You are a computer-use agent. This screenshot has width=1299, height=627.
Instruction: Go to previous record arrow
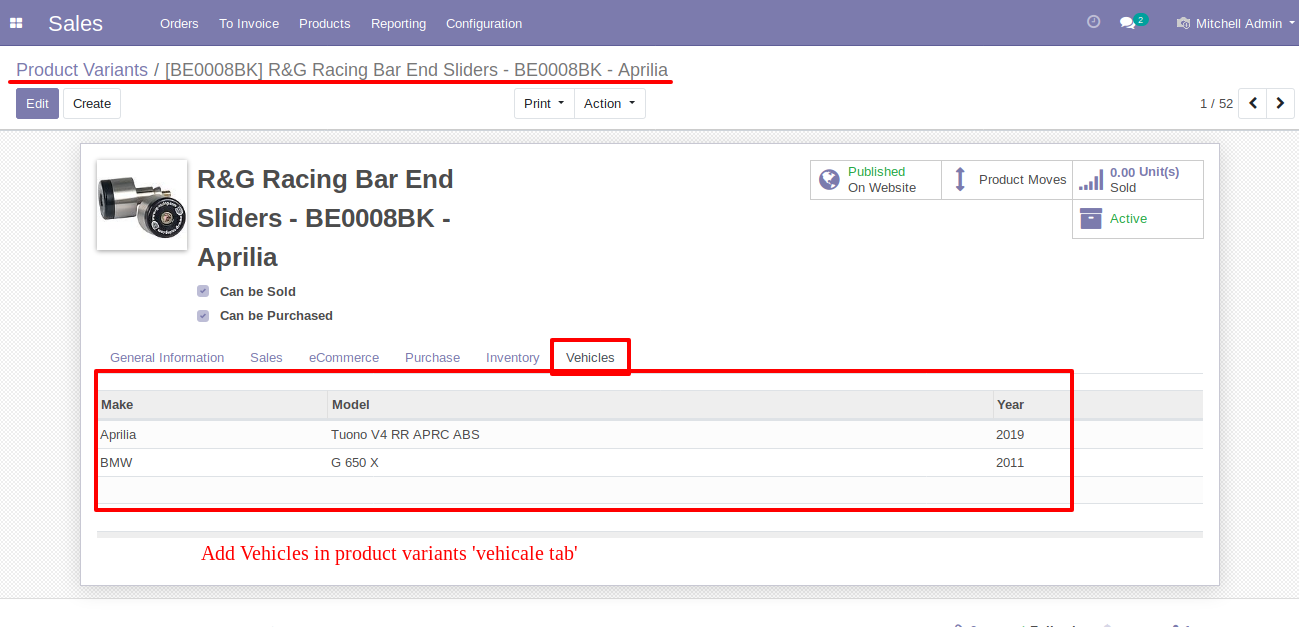click(1252, 103)
